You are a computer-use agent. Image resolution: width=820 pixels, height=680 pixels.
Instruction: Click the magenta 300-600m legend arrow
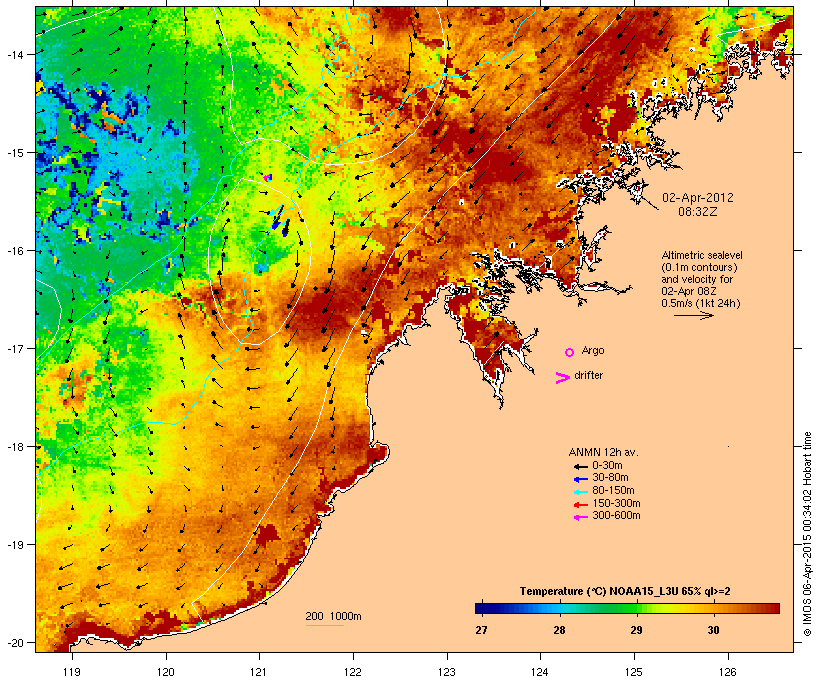tap(580, 517)
